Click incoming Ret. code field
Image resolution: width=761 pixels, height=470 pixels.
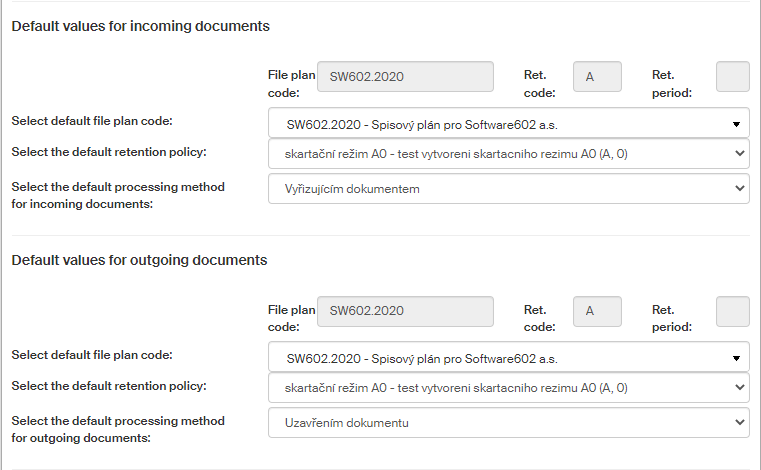pos(597,77)
